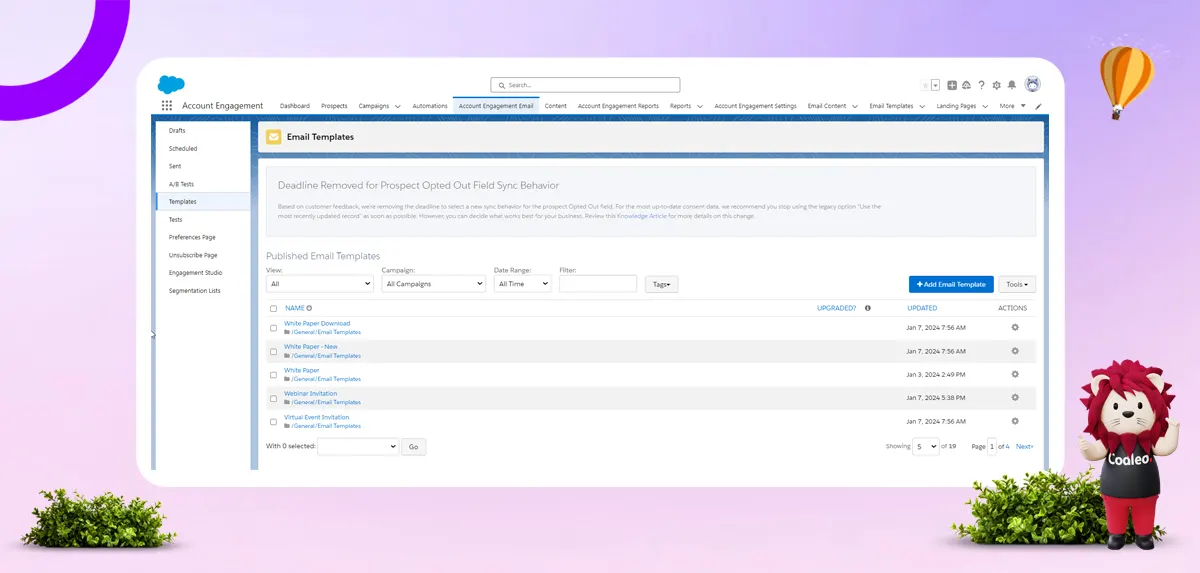
Task: Open the App Launcher grid icon
Action: tap(167, 105)
